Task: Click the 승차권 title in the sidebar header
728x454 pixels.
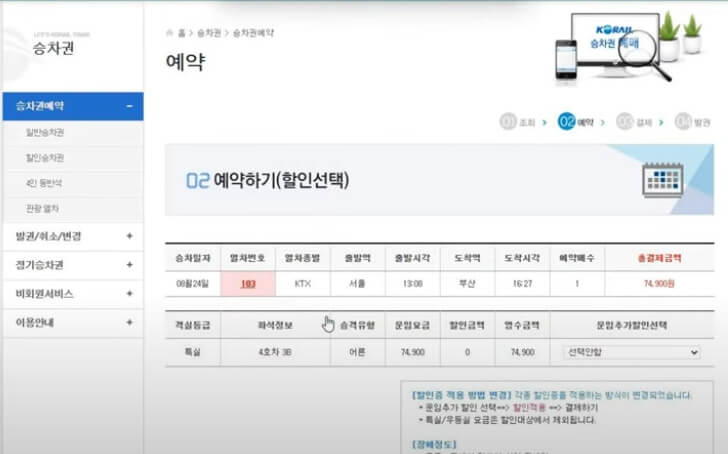Action: coord(53,48)
